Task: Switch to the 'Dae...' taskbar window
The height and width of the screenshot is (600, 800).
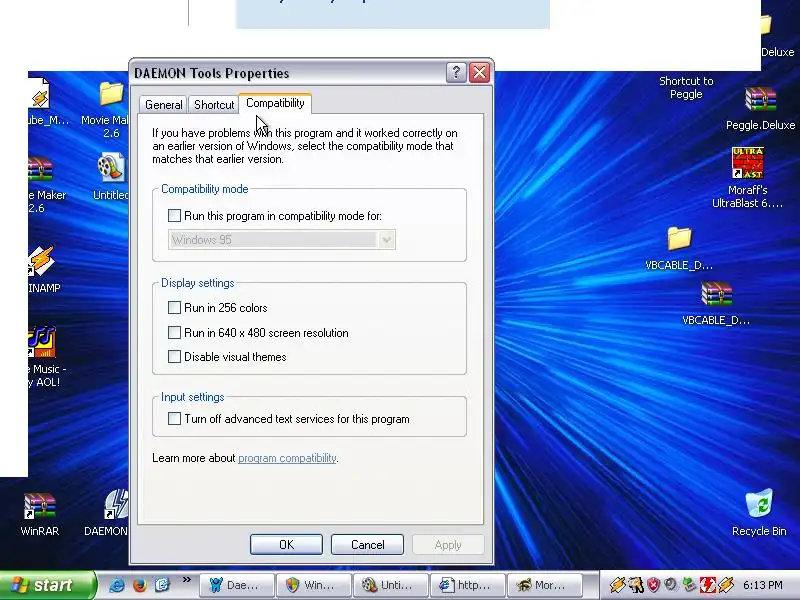Action: coord(237,585)
